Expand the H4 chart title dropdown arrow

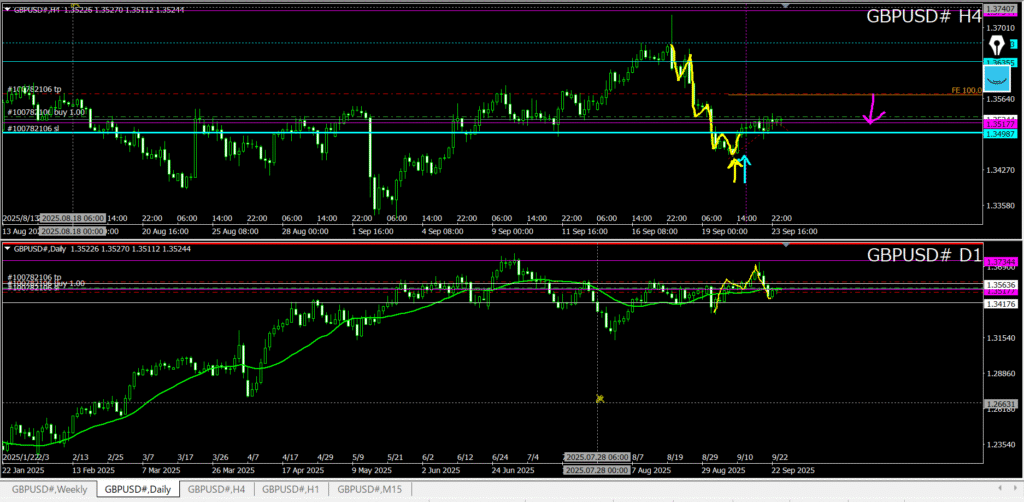pos(6,9)
